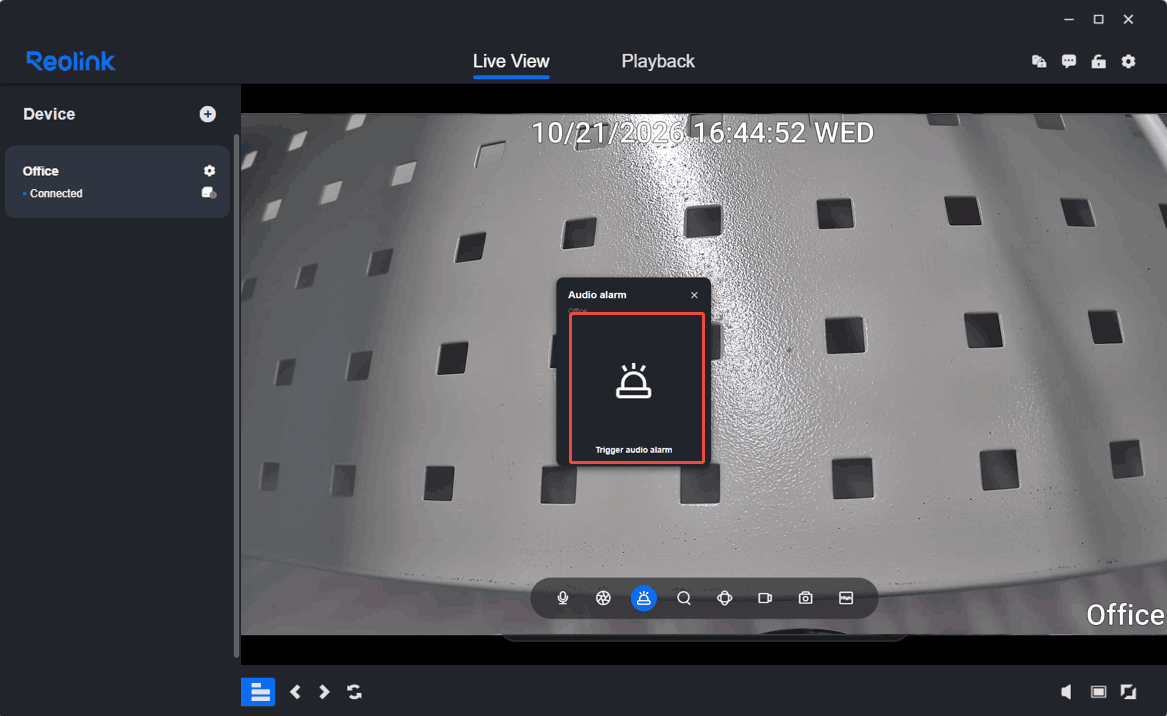The height and width of the screenshot is (716, 1167).
Task: Open the stream quality picture icon
Action: [x=845, y=598]
